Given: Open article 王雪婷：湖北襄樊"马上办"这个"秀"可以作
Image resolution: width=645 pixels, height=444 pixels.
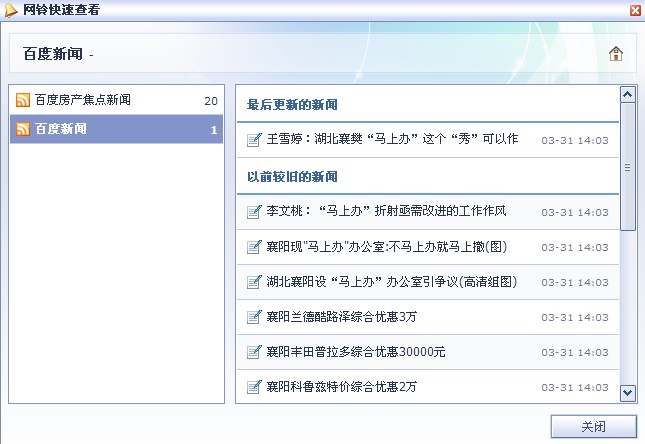Looking at the screenshot, I should pyautogui.click(x=392, y=139).
